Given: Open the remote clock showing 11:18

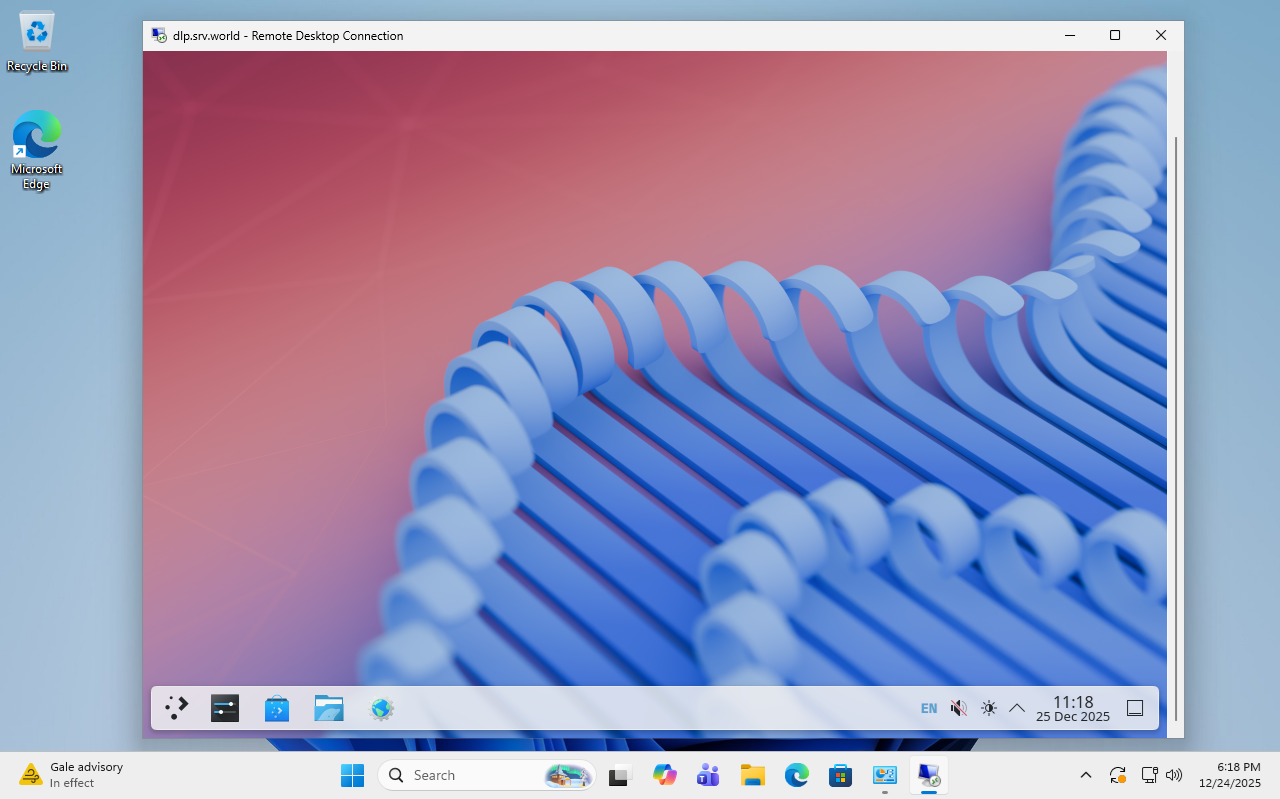Looking at the screenshot, I should pos(1072,708).
